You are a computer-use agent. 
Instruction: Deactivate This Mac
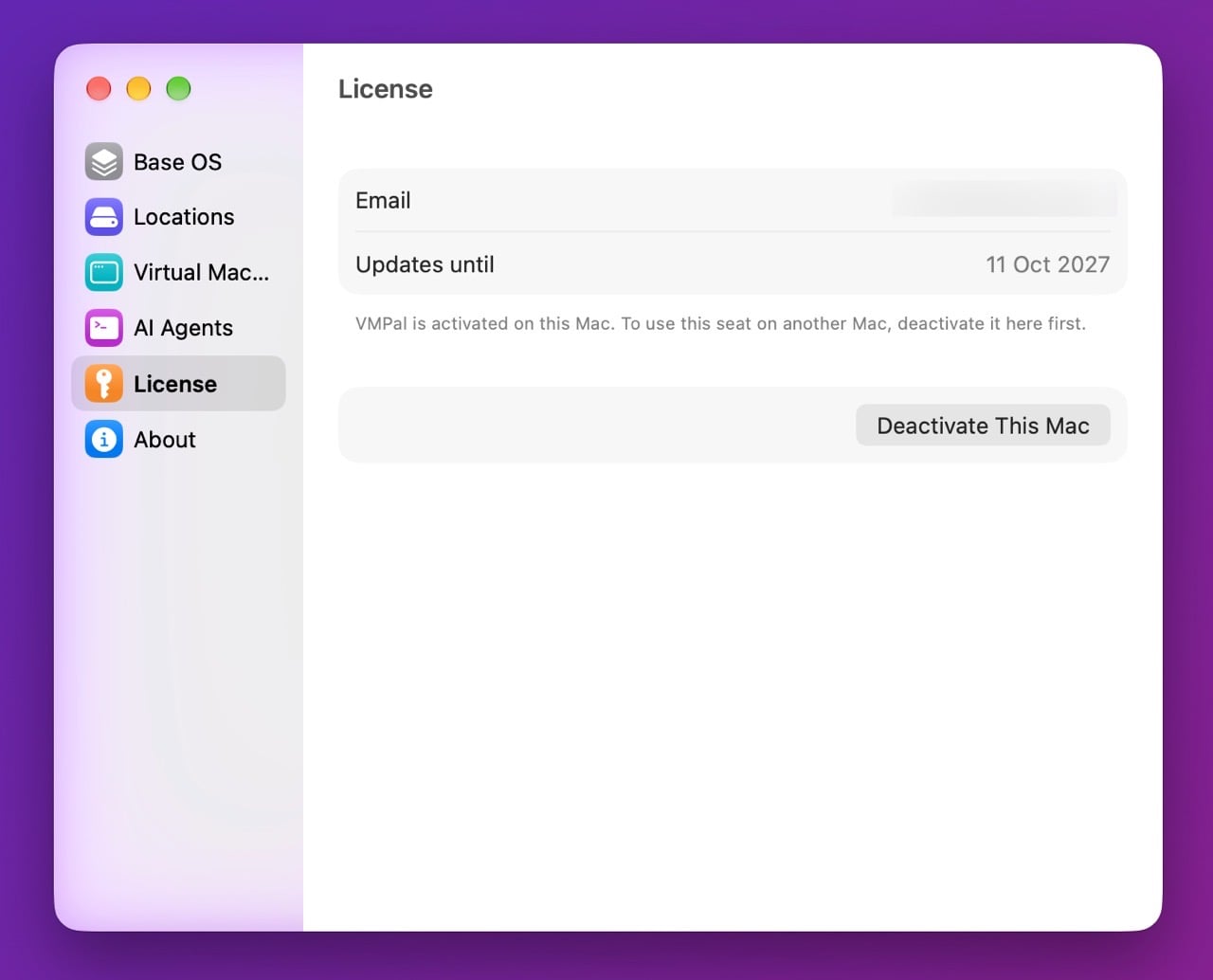point(983,426)
